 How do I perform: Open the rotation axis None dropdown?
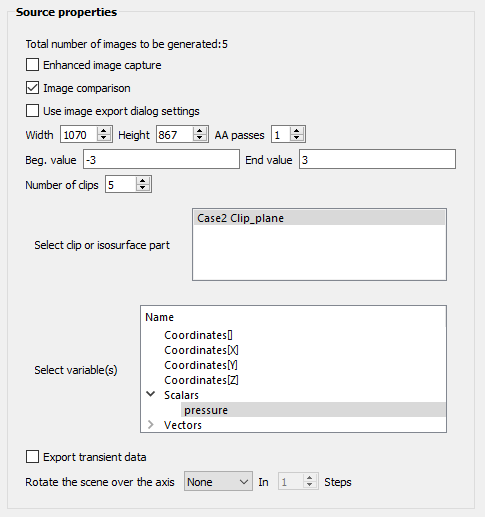(218, 482)
